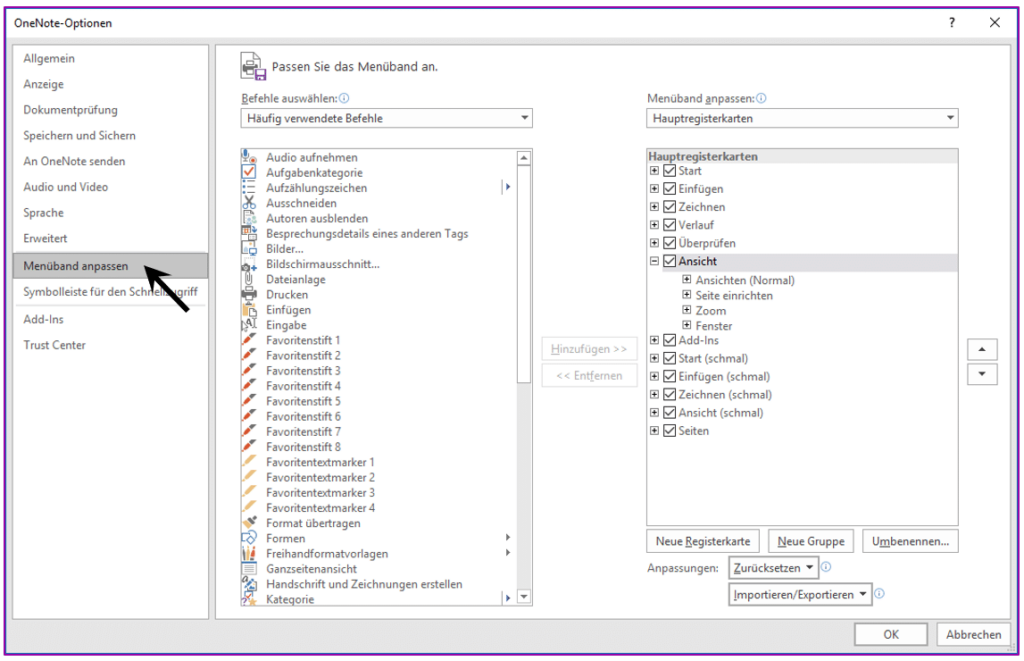Expand the Einfügen (schmal) tree node
The image size is (1024, 661).
pyautogui.click(x=654, y=376)
